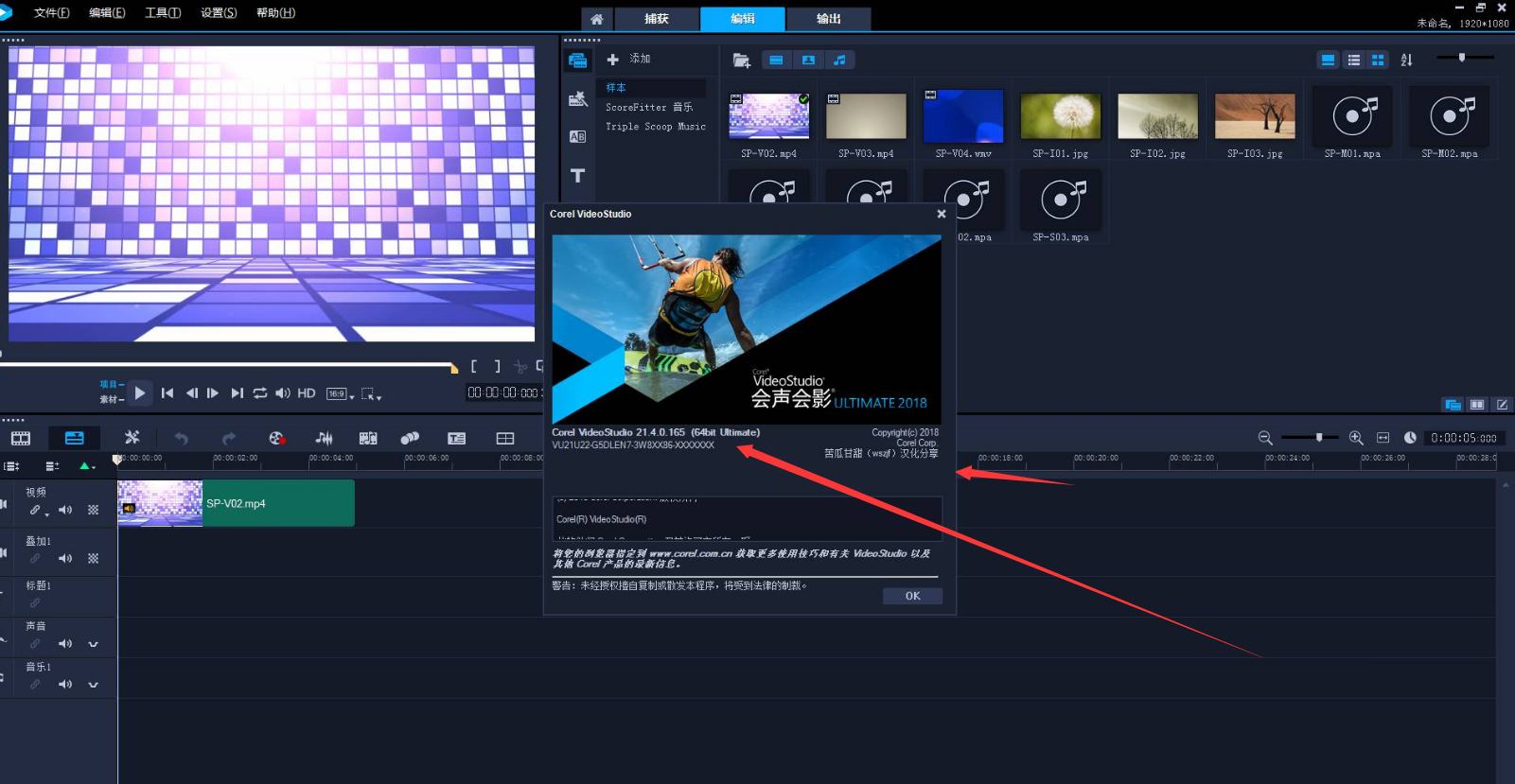Open the 工具(T) menu
Image resolution: width=1515 pixels, height=784 pixels.
coord(163,13)
